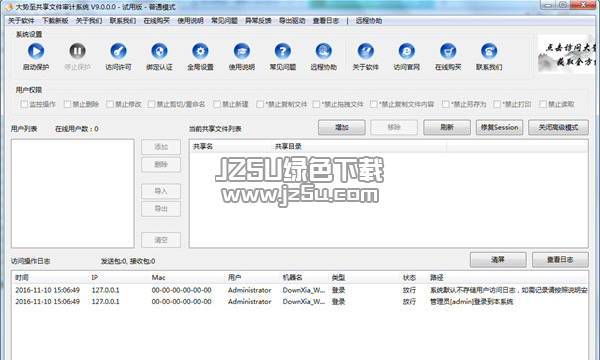Tick the 禁止删除 checkbox
The width and height of the screenshot is (600, 360).
pos(67,104)
